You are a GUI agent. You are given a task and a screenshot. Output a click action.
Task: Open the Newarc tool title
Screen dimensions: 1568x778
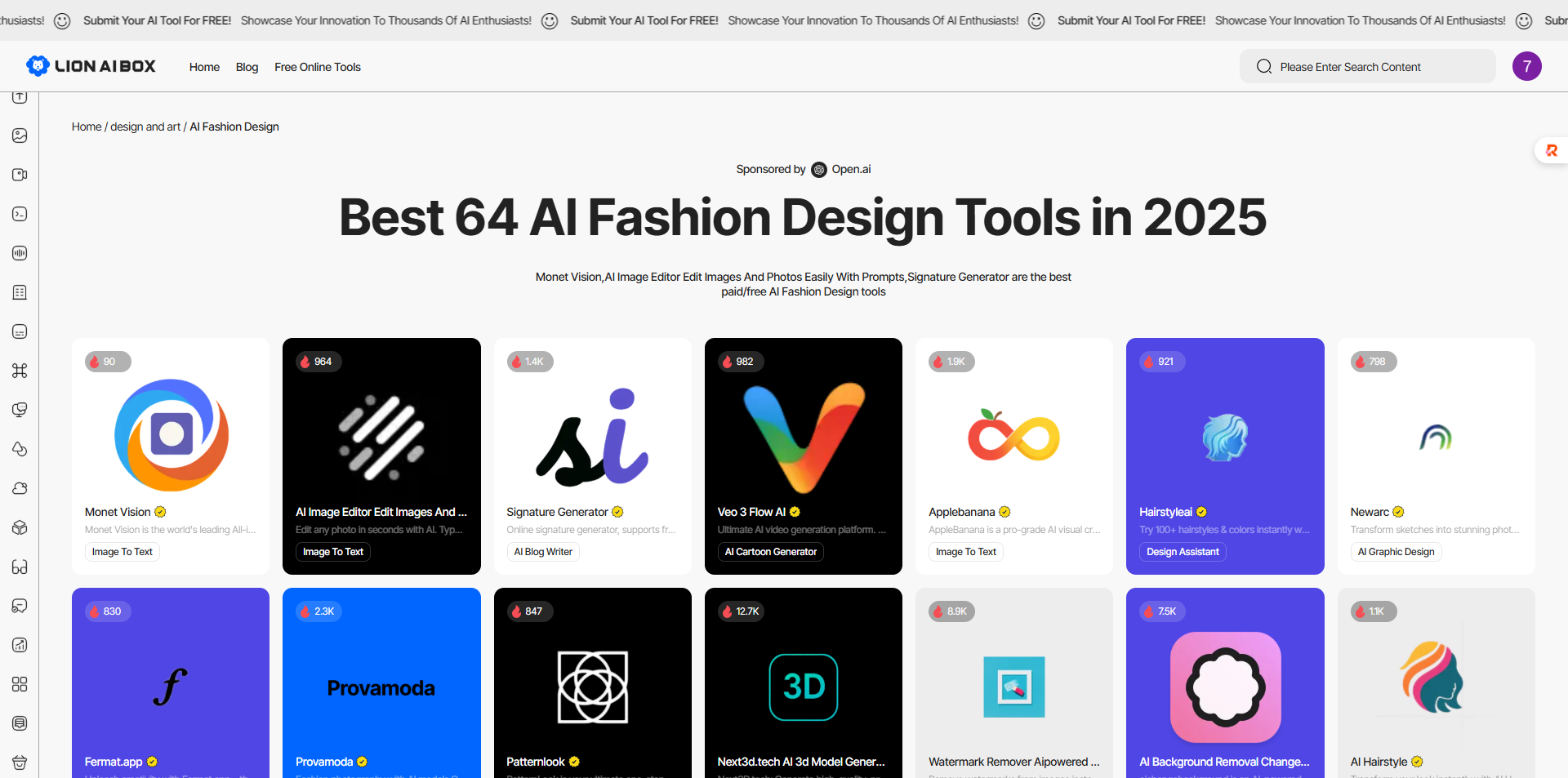[x=1370, y=512]
